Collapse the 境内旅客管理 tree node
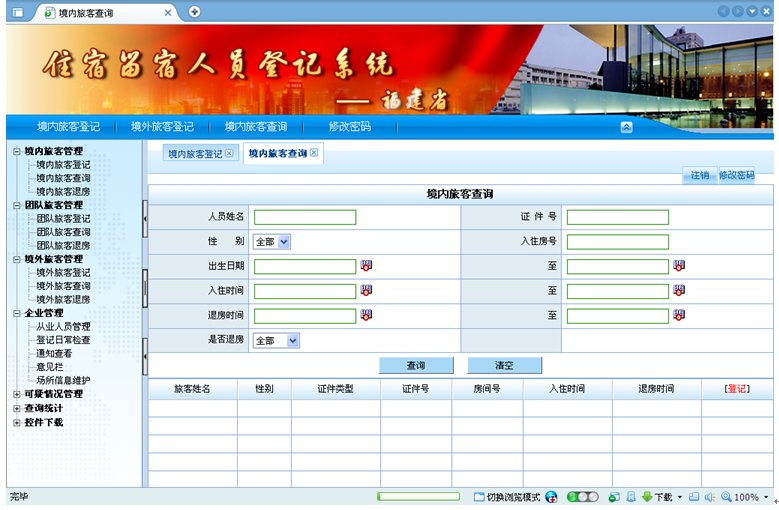Screen dimensions: 779x510 pos(16,151)
